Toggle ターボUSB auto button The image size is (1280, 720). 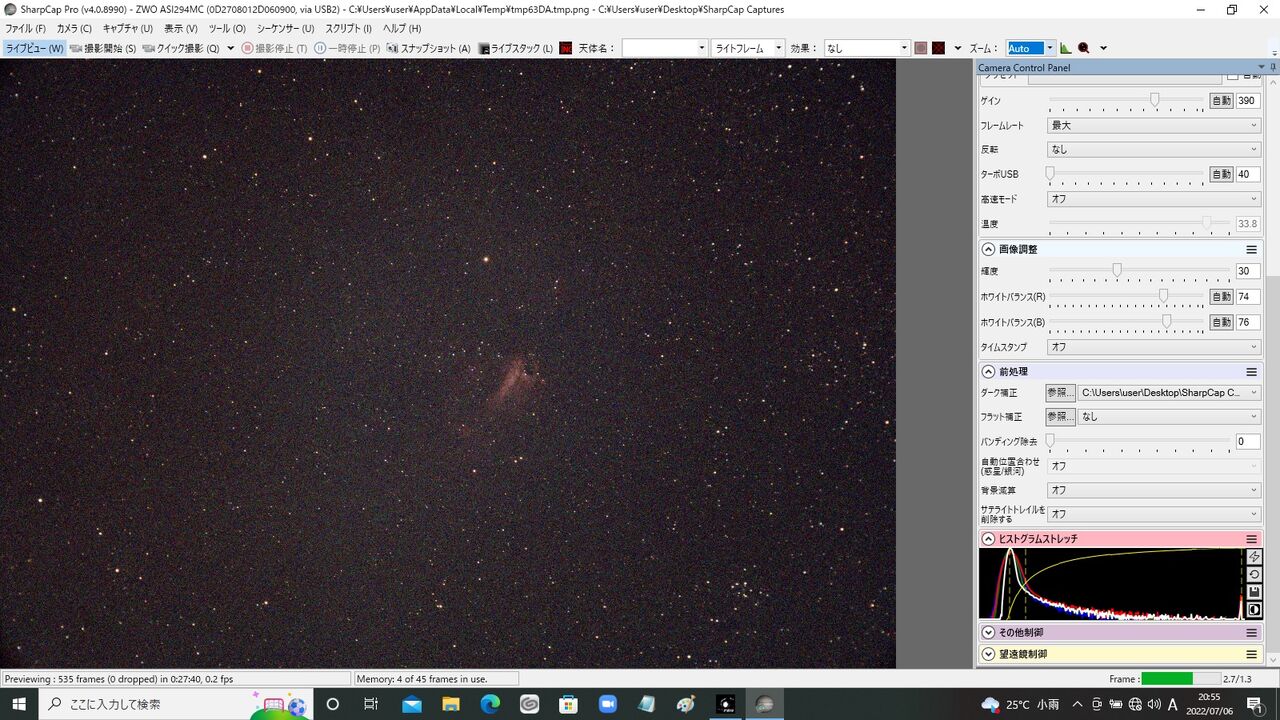(1221, 174)
